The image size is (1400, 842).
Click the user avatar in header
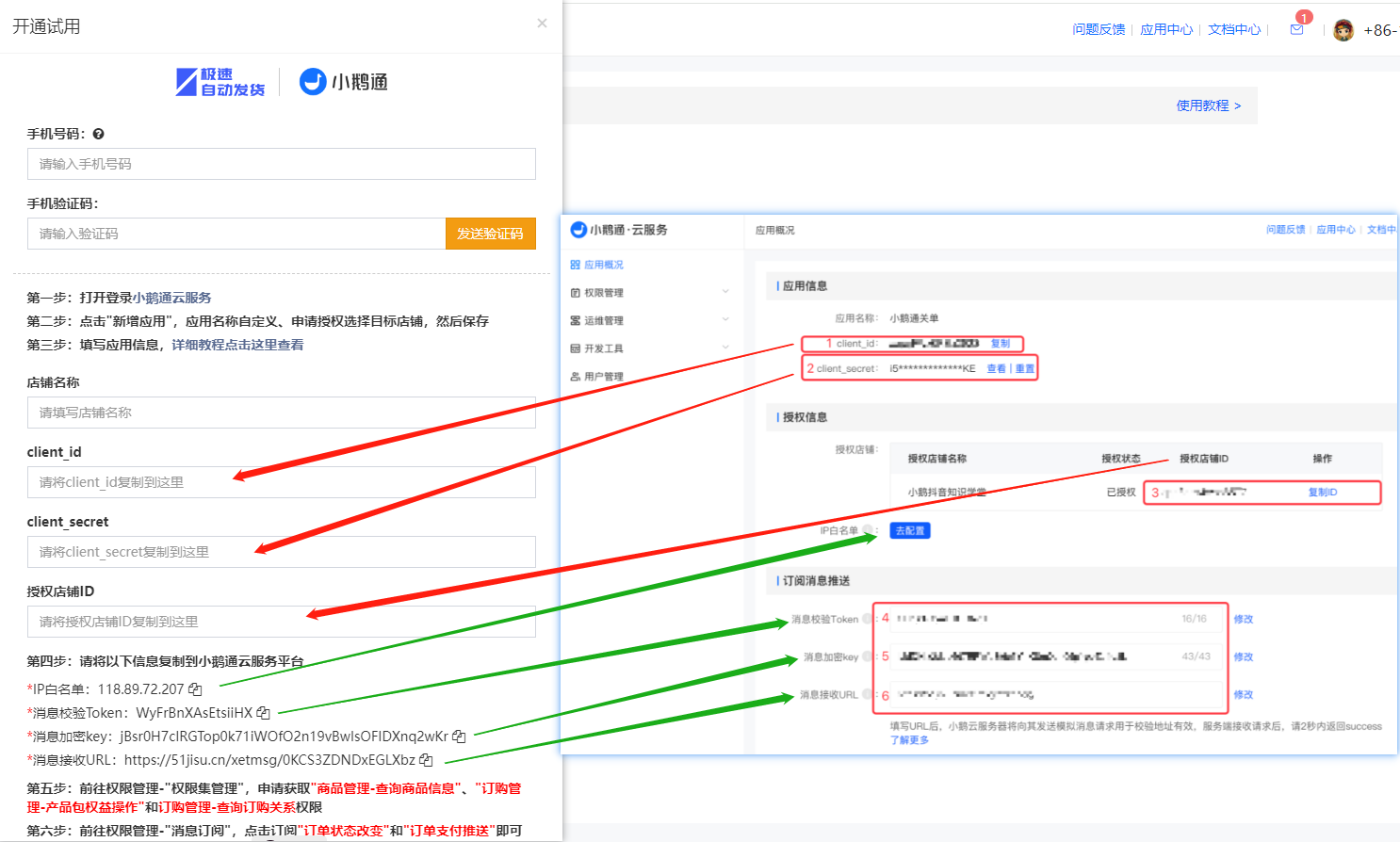[1343, 30]
